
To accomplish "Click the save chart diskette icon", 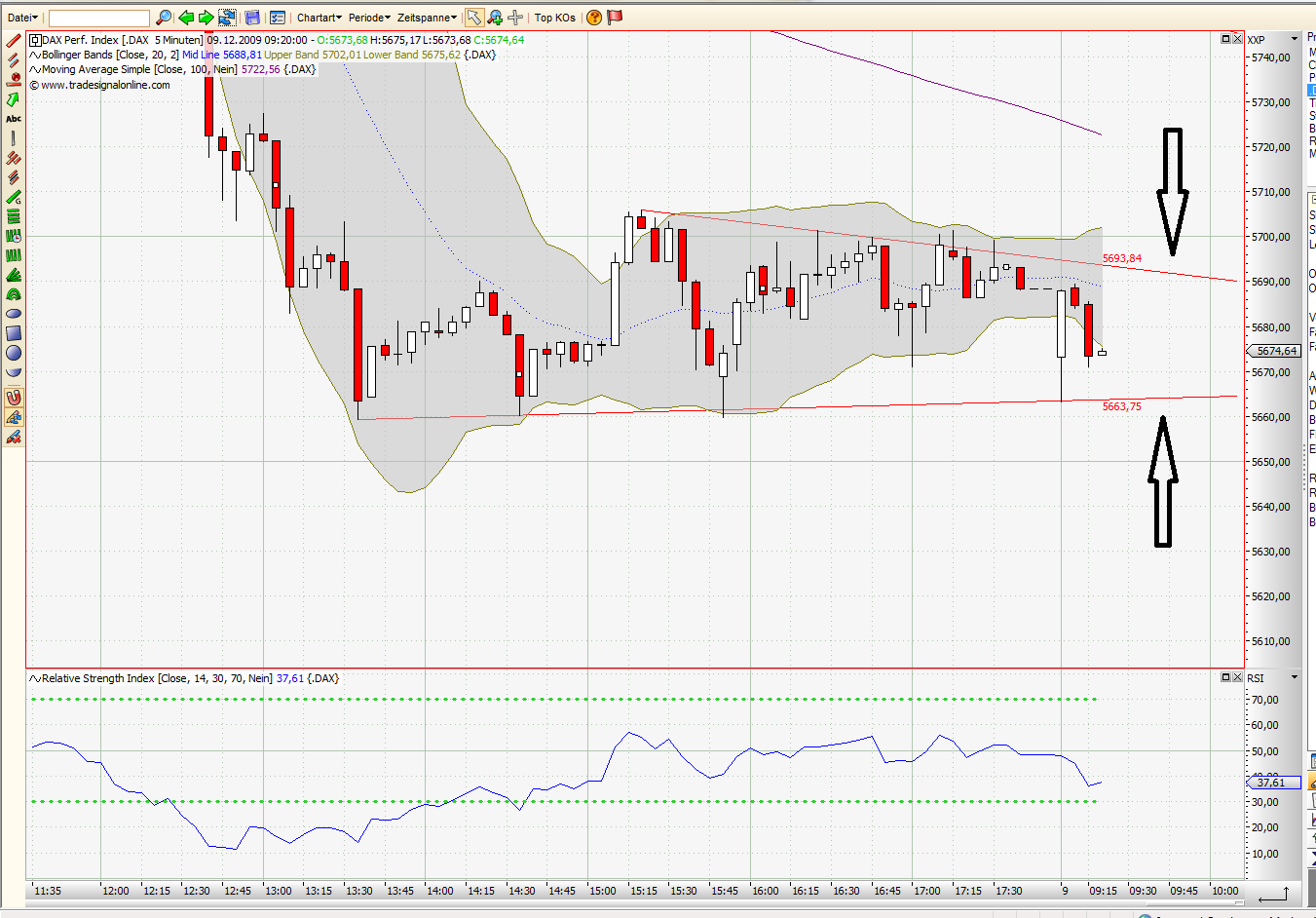I will pos(252,17).
